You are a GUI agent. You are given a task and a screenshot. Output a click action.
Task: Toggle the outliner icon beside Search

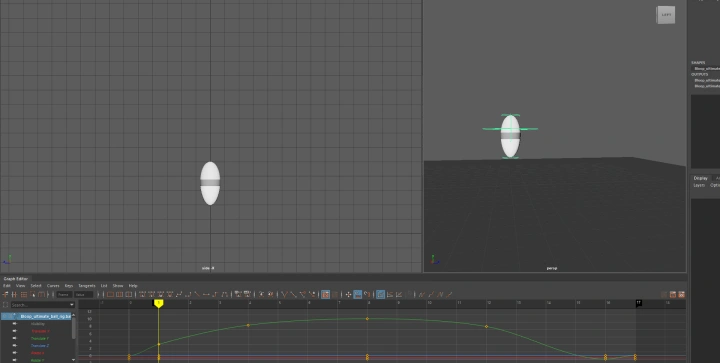pyautogui.click(x=6, y=305)
